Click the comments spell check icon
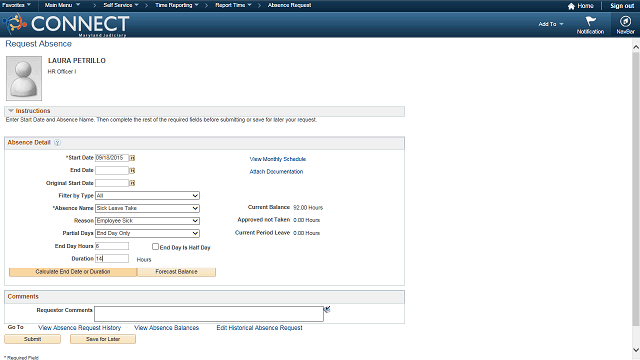 [x=327, y=309]
